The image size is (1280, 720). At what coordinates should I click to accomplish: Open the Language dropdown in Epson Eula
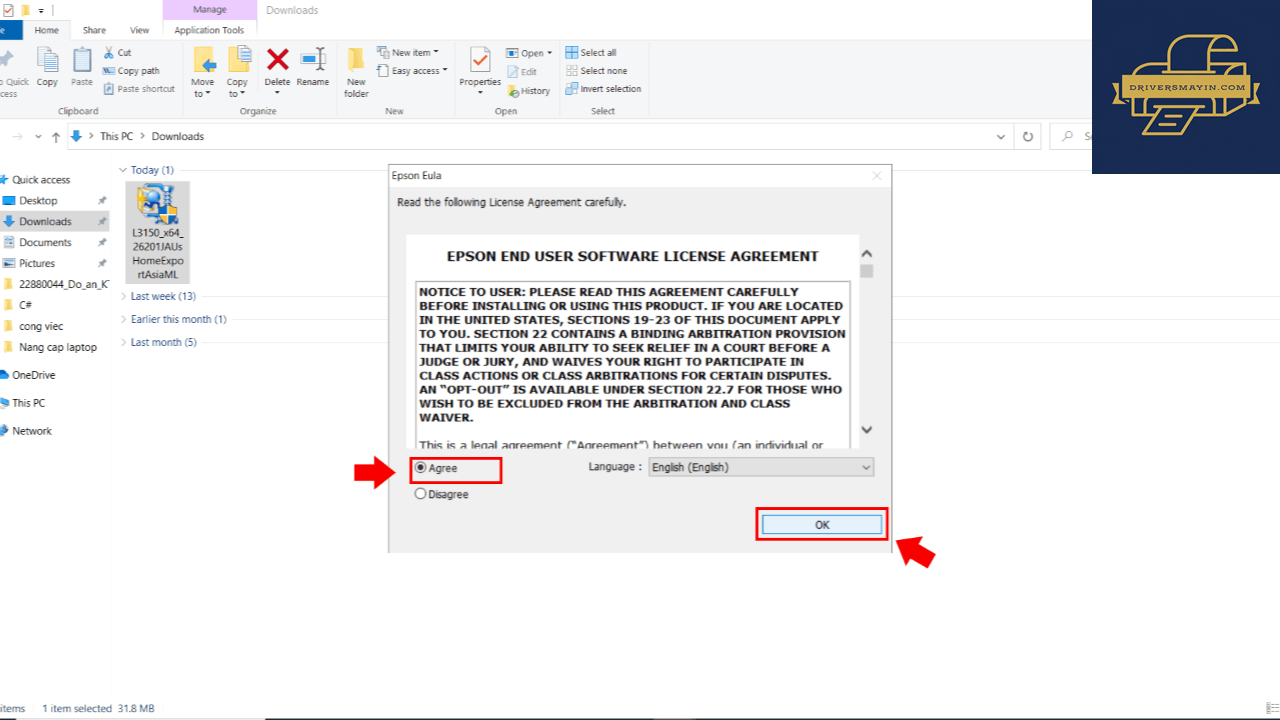(x=761, y=467)
